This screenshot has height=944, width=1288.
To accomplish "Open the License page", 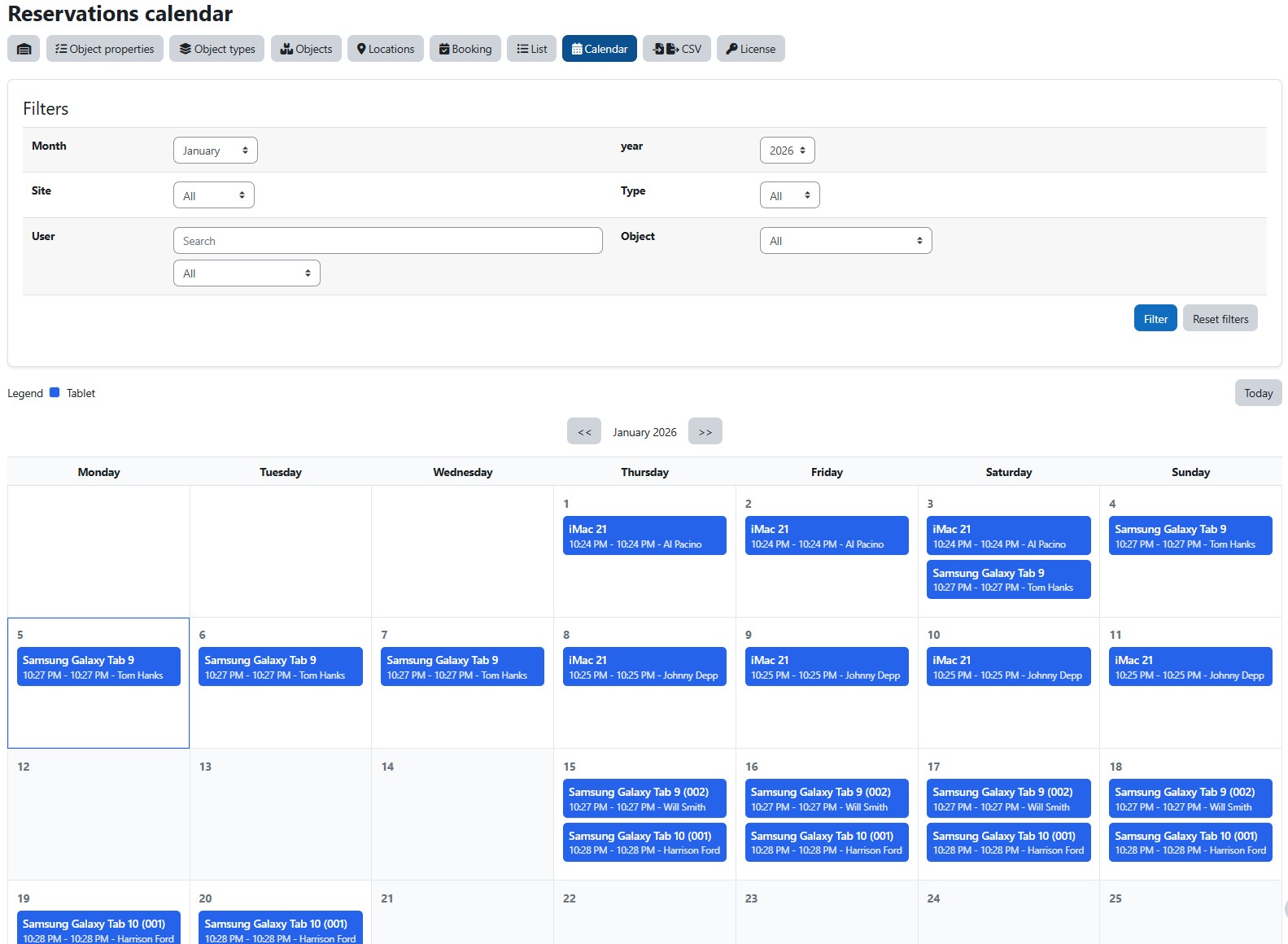I will 750,49.
